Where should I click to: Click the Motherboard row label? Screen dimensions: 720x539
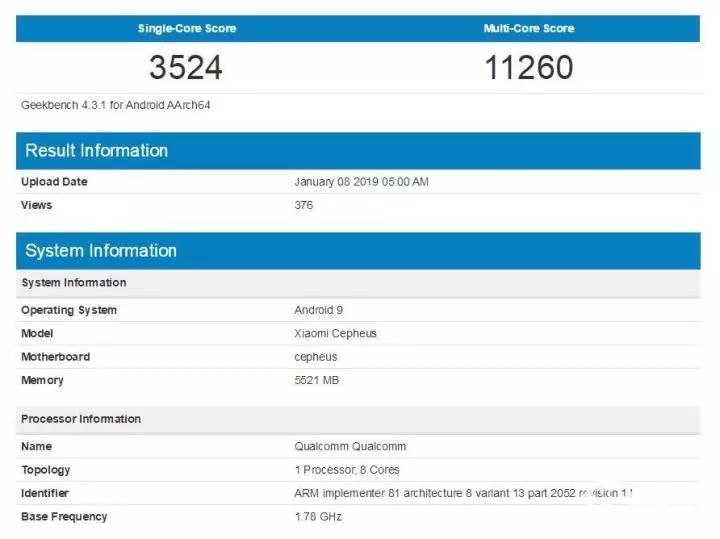[x=56, y=357]
